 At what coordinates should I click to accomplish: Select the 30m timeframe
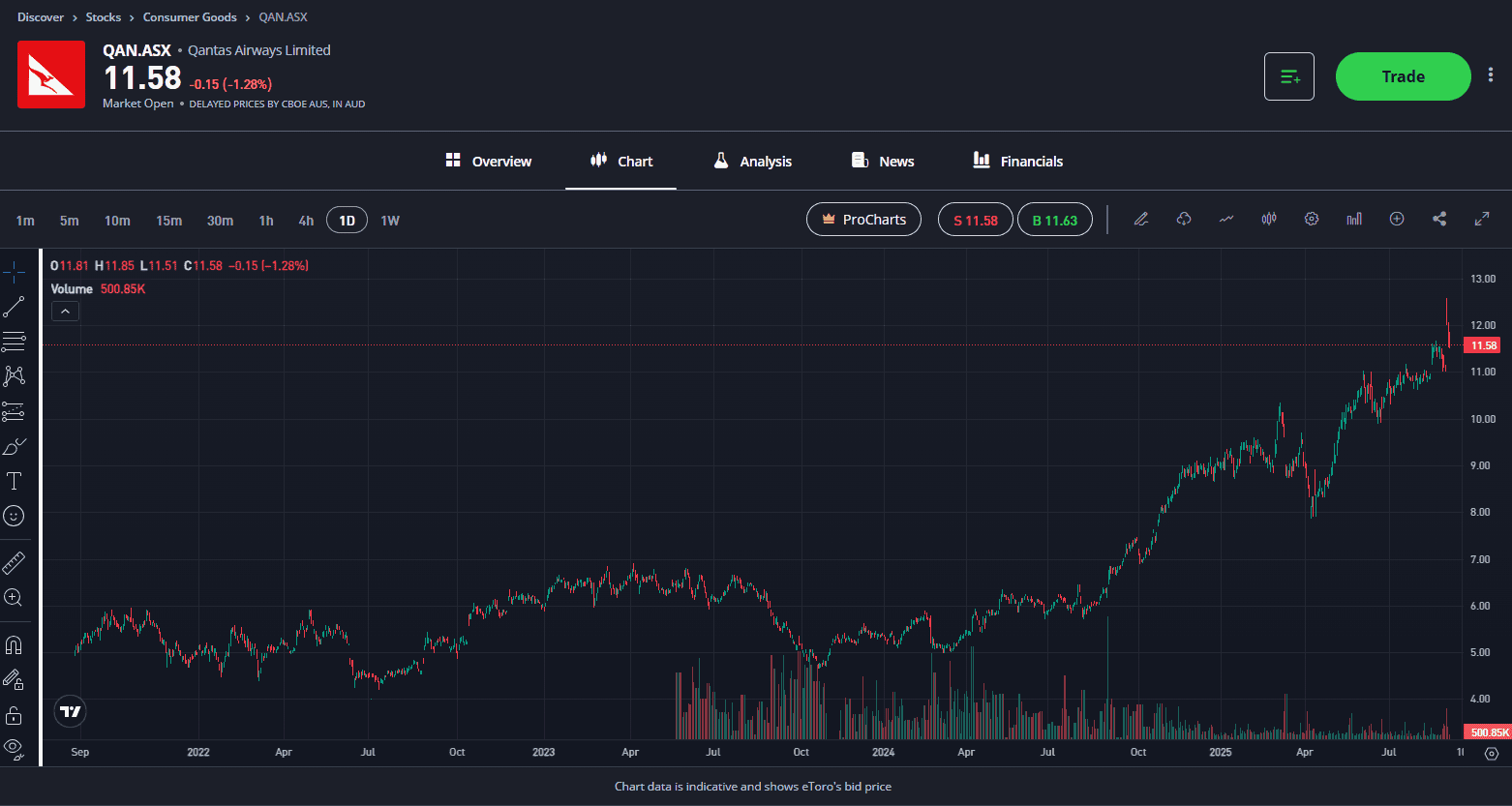(221, 221)
